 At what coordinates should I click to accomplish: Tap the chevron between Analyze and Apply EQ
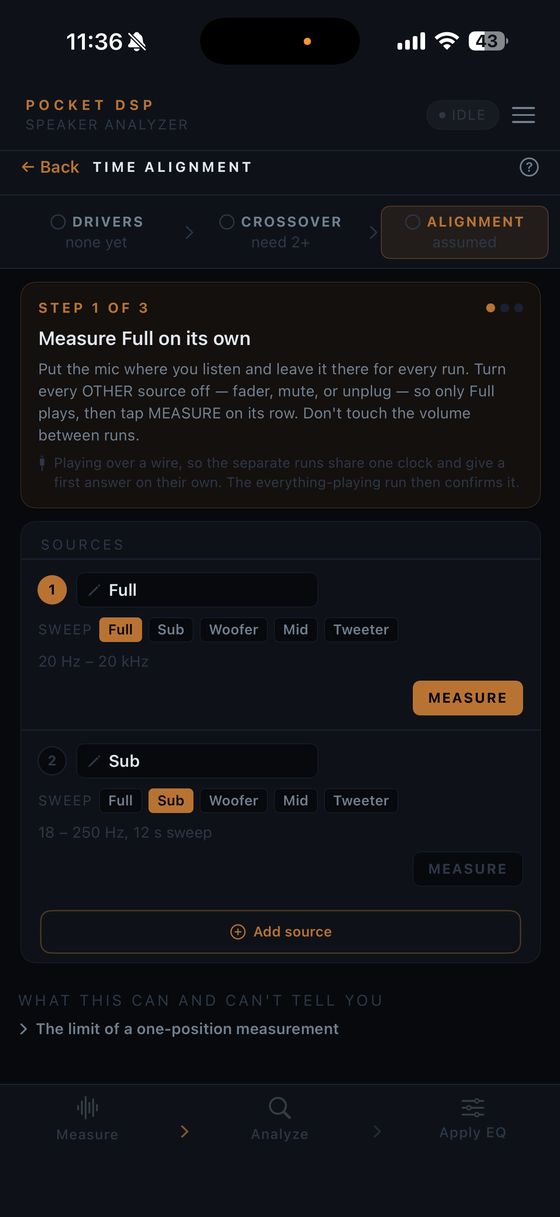[x=377, y=1131]
